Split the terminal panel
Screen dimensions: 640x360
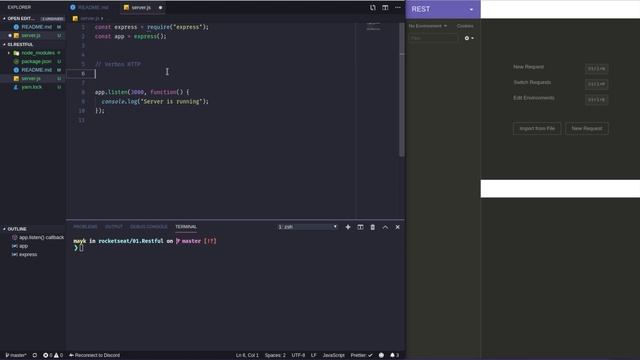tap(360, 227)
